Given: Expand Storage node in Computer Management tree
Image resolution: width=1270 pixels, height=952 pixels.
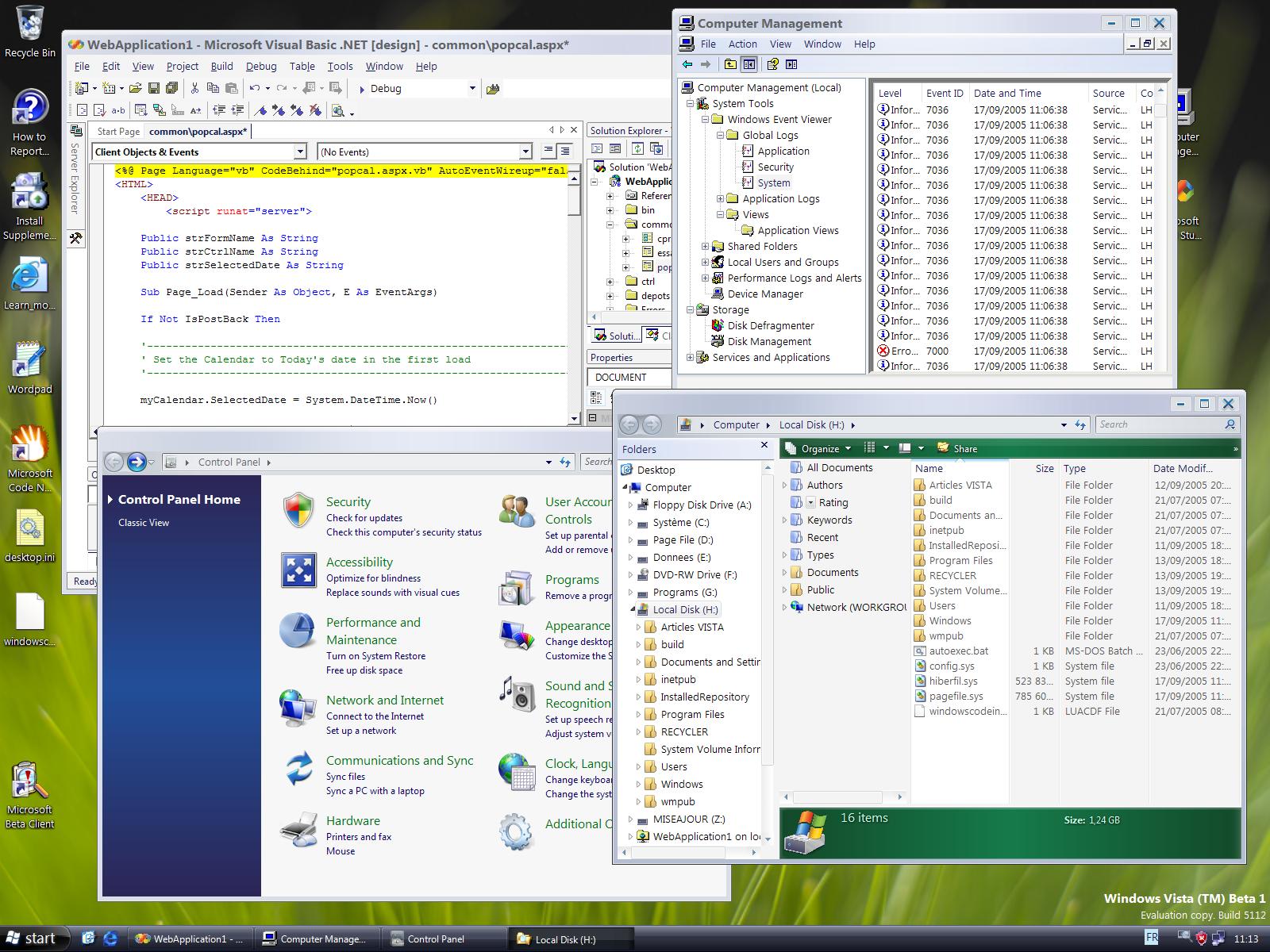Looking at the screenshot, I should pyautogui.click(x=690, y=309).
